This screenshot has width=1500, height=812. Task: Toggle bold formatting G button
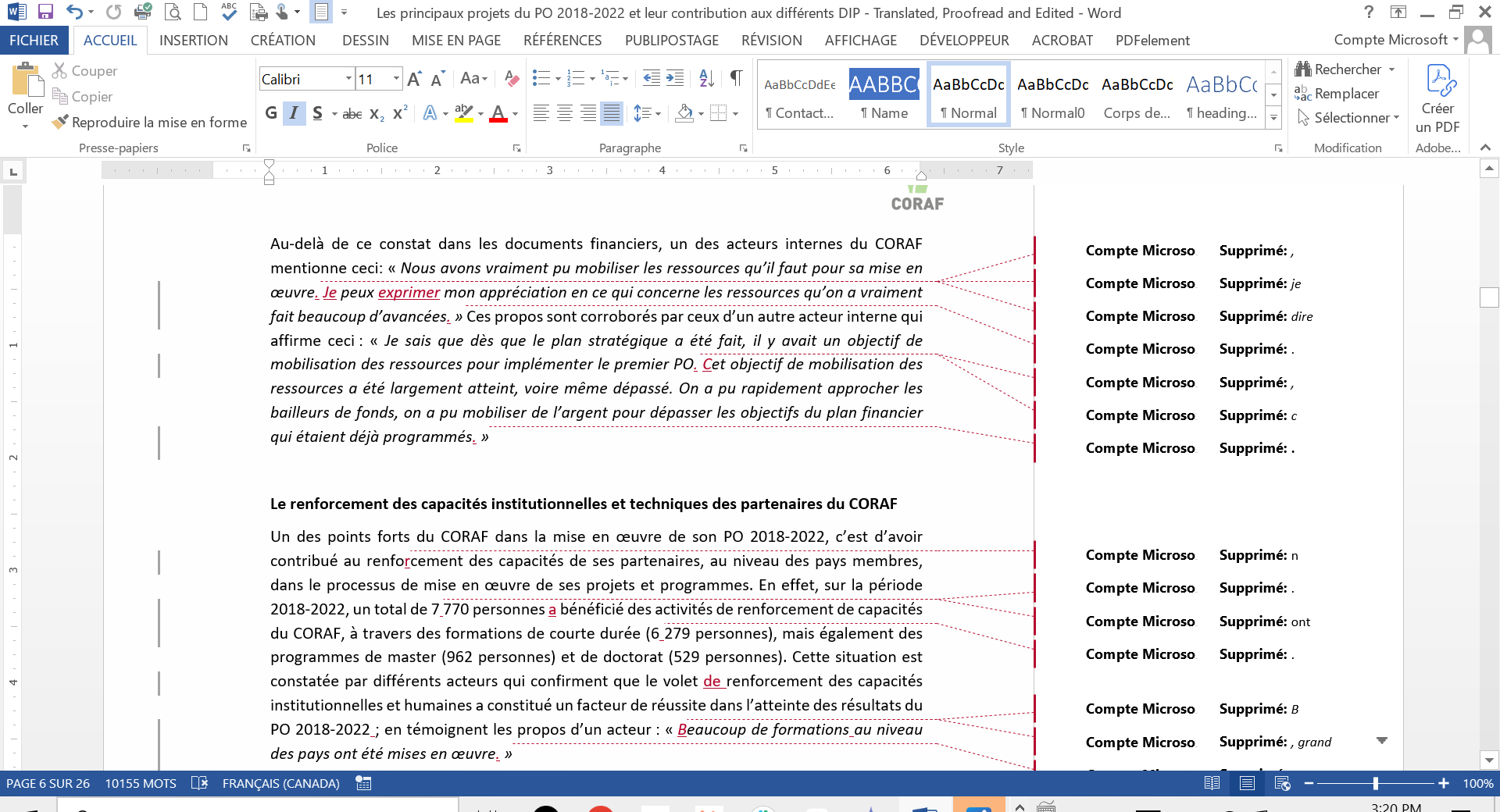(x=270, y=113)
